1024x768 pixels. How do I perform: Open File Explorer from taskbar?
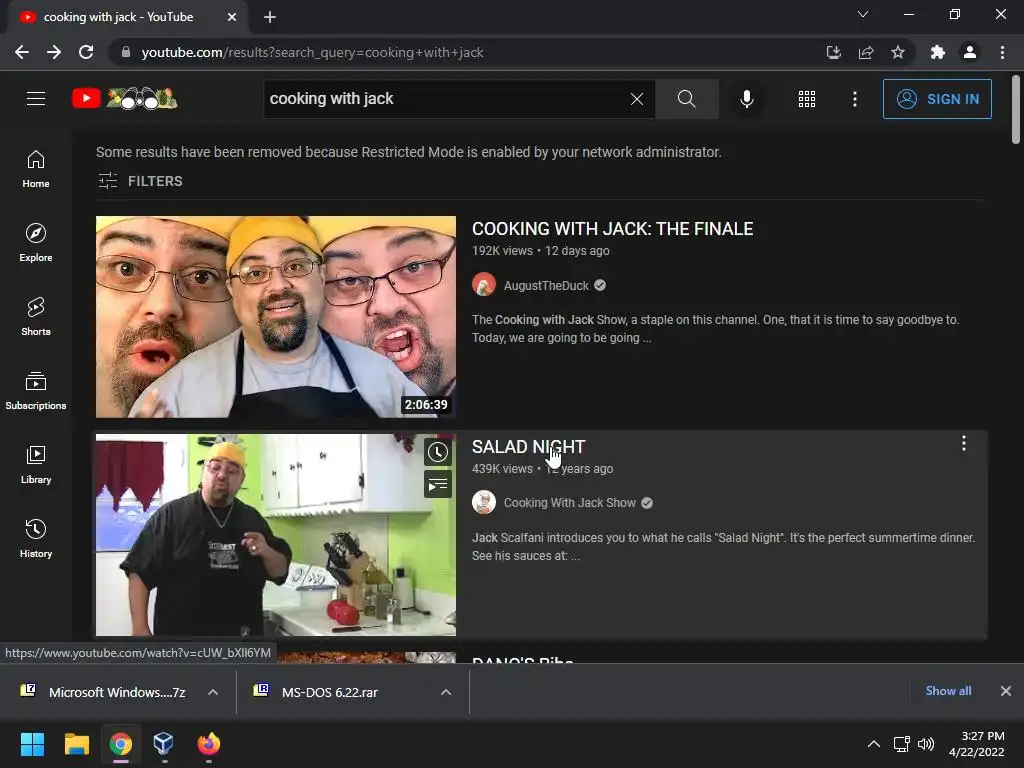(76, 744)
